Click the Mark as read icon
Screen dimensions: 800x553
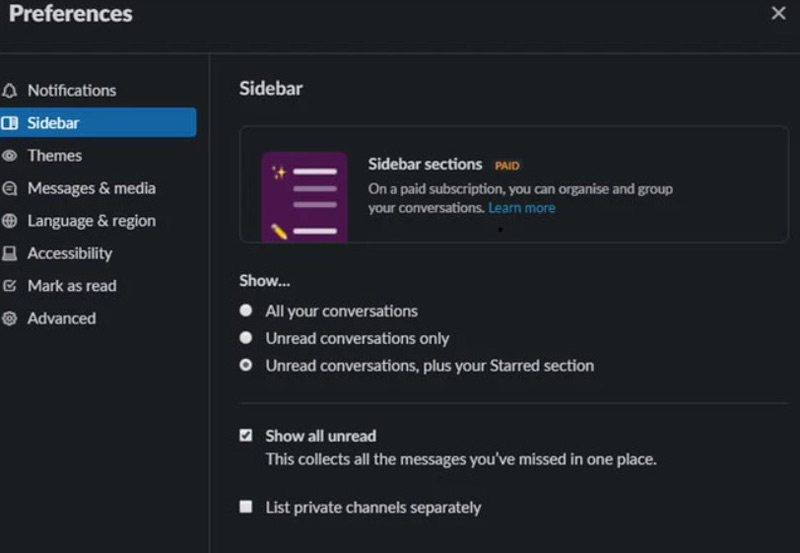pos(10,286)
